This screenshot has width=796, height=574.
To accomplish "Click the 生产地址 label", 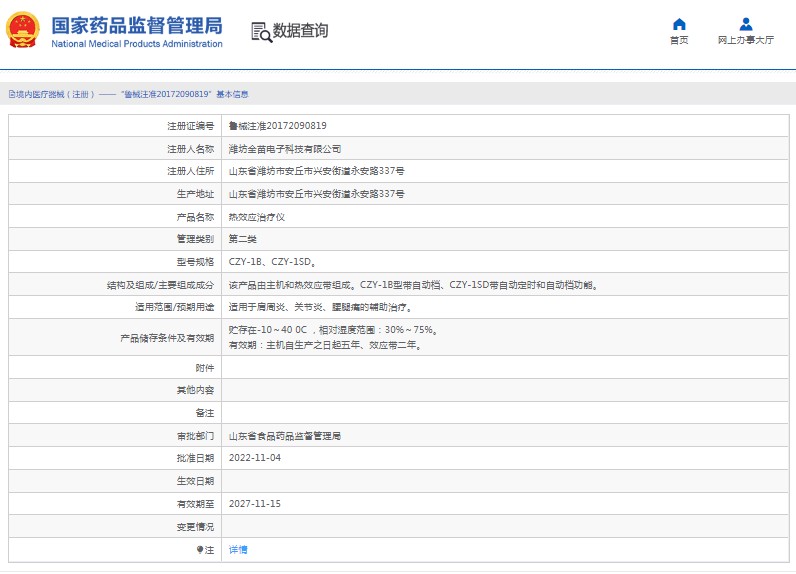I will tap(195, 194).
